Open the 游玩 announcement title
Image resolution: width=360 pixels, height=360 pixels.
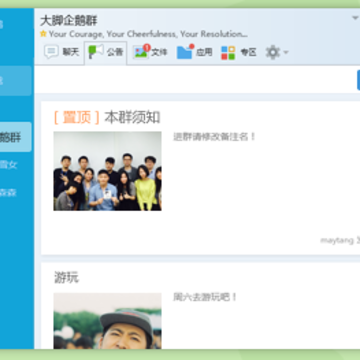pos(66,277)
